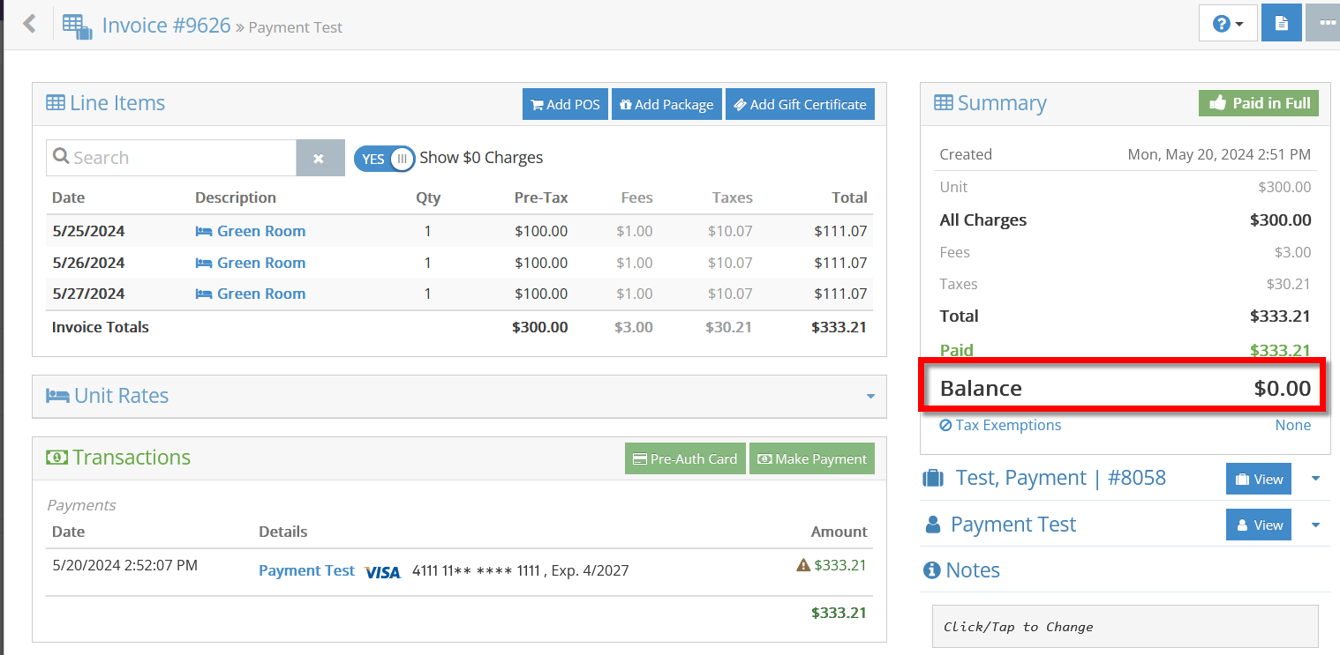Add a POS item to invoice

click(x=565, y=104)
